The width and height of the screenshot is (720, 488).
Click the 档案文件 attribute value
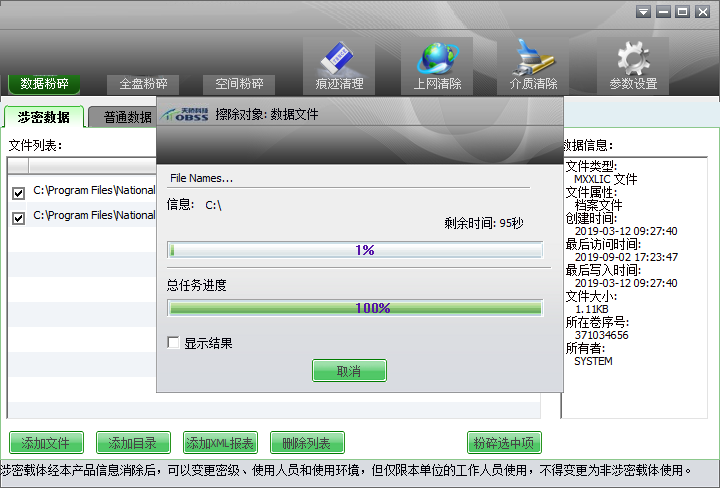pyautogui.click(x=598, y=205)
